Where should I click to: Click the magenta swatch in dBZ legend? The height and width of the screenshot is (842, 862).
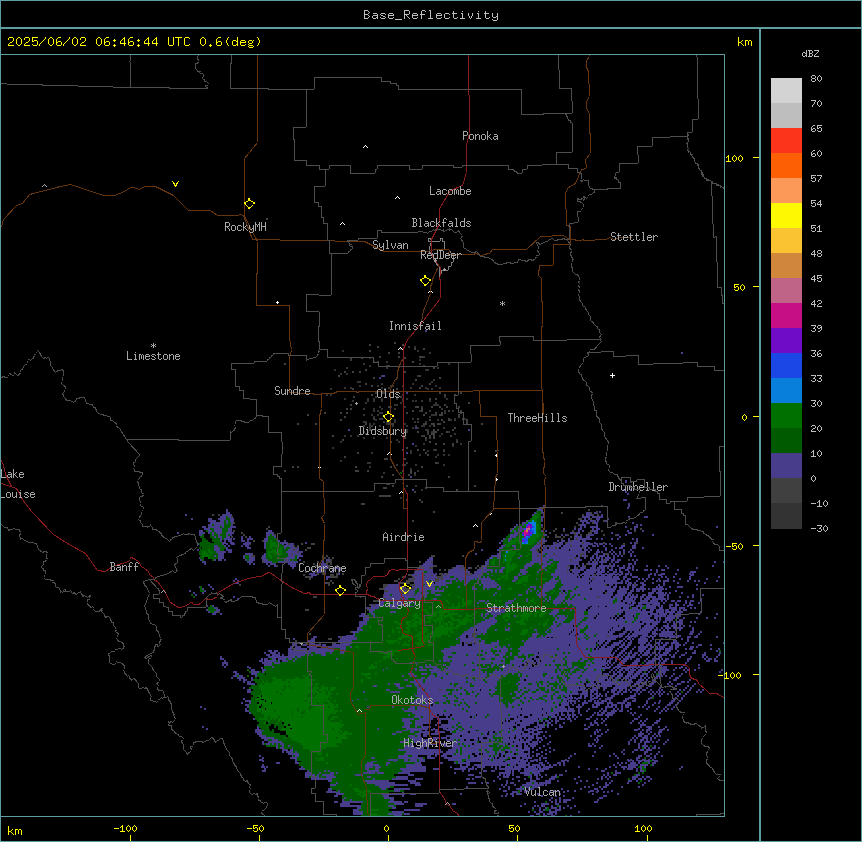point(786,315)
